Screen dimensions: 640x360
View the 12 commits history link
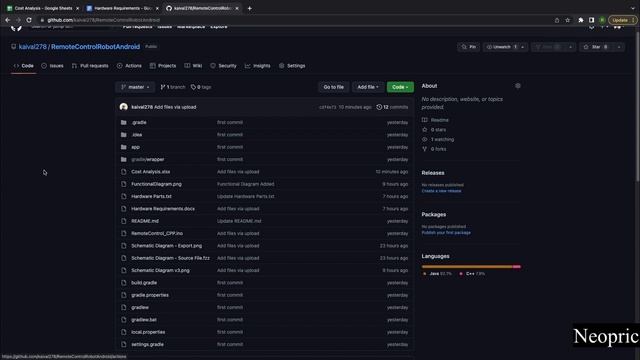(392, 107)
